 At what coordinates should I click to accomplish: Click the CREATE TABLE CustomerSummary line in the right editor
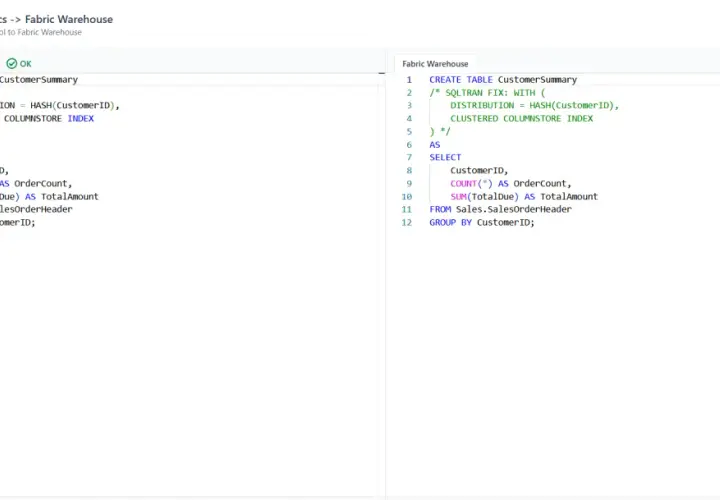[503, 79]
